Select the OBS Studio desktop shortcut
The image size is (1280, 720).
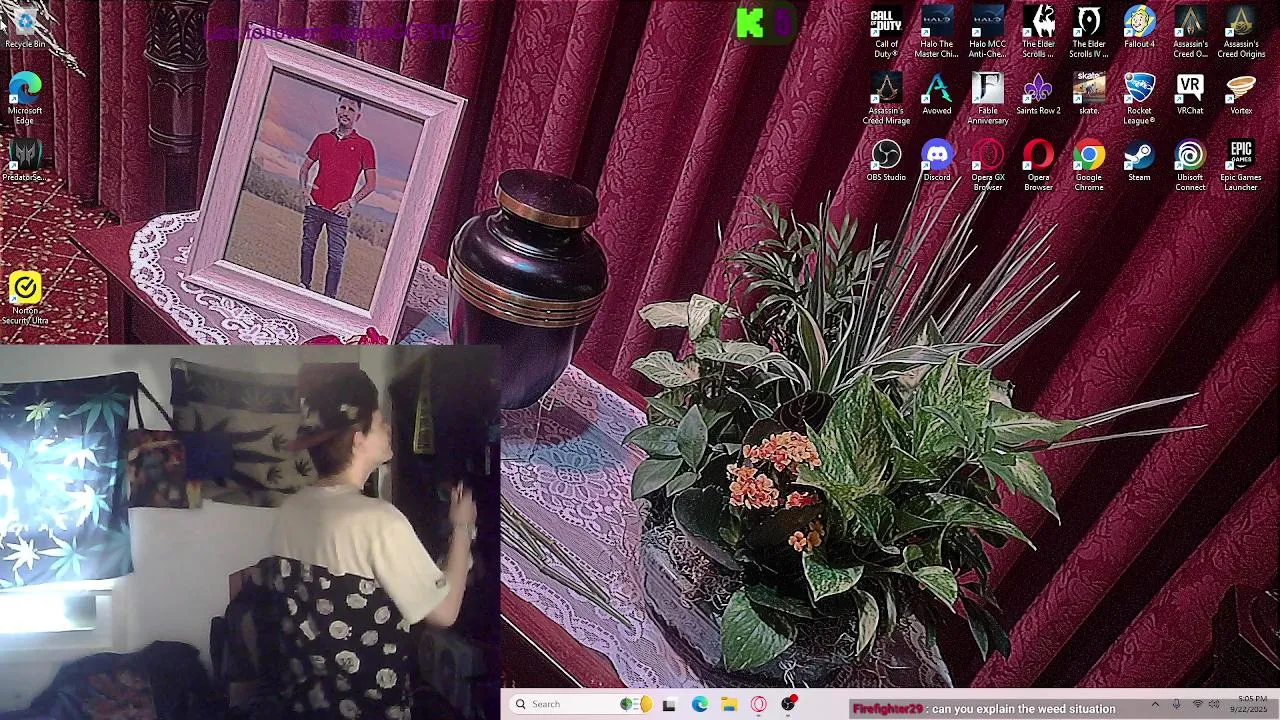point(886,161)
